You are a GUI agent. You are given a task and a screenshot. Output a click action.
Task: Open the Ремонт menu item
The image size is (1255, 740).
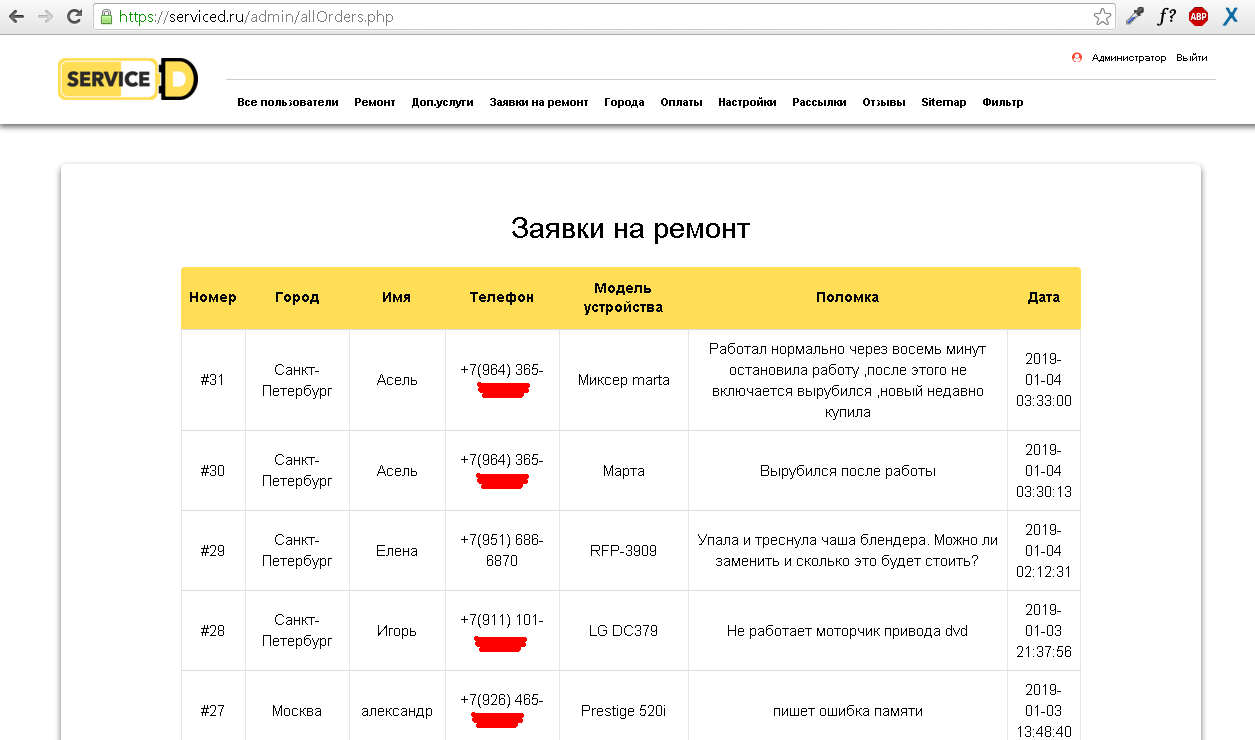375,102
